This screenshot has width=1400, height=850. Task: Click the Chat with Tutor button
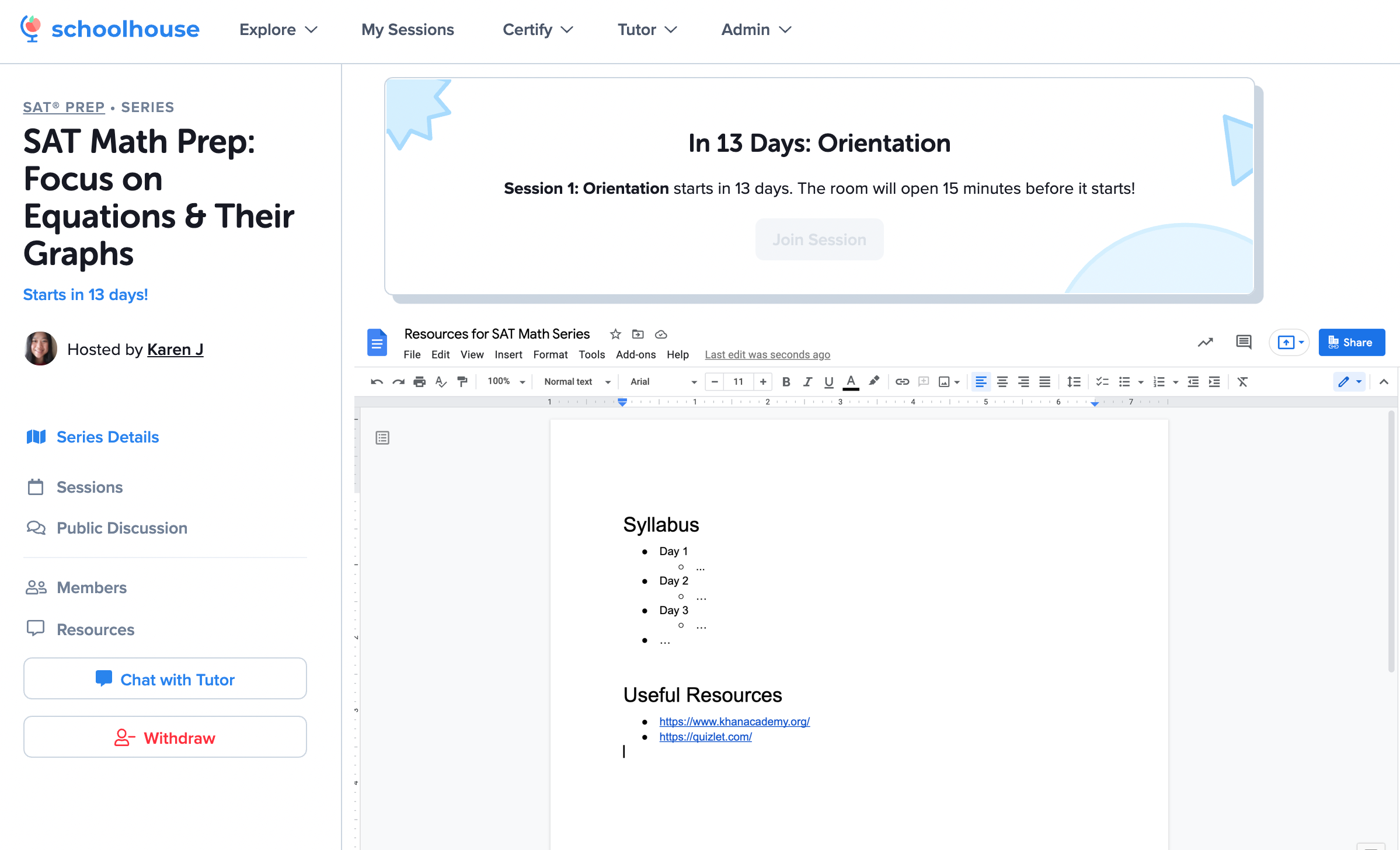pos(165,679)
